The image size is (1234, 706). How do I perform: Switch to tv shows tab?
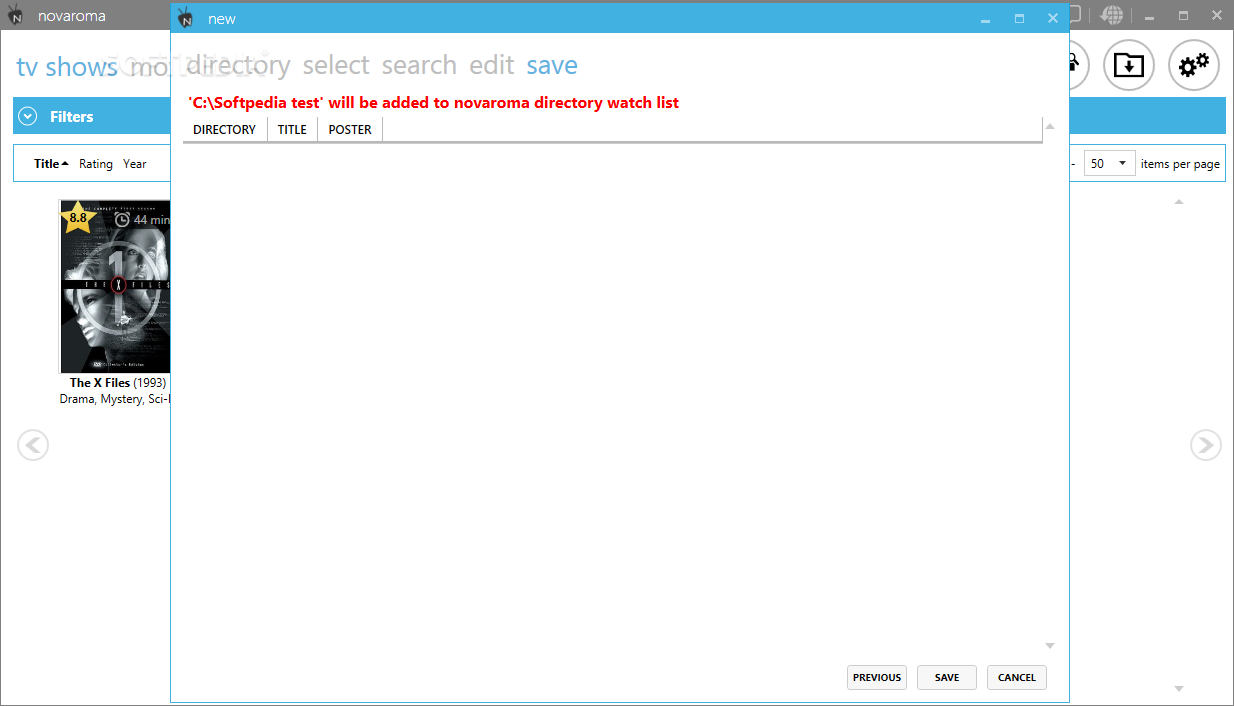[67, 67]
